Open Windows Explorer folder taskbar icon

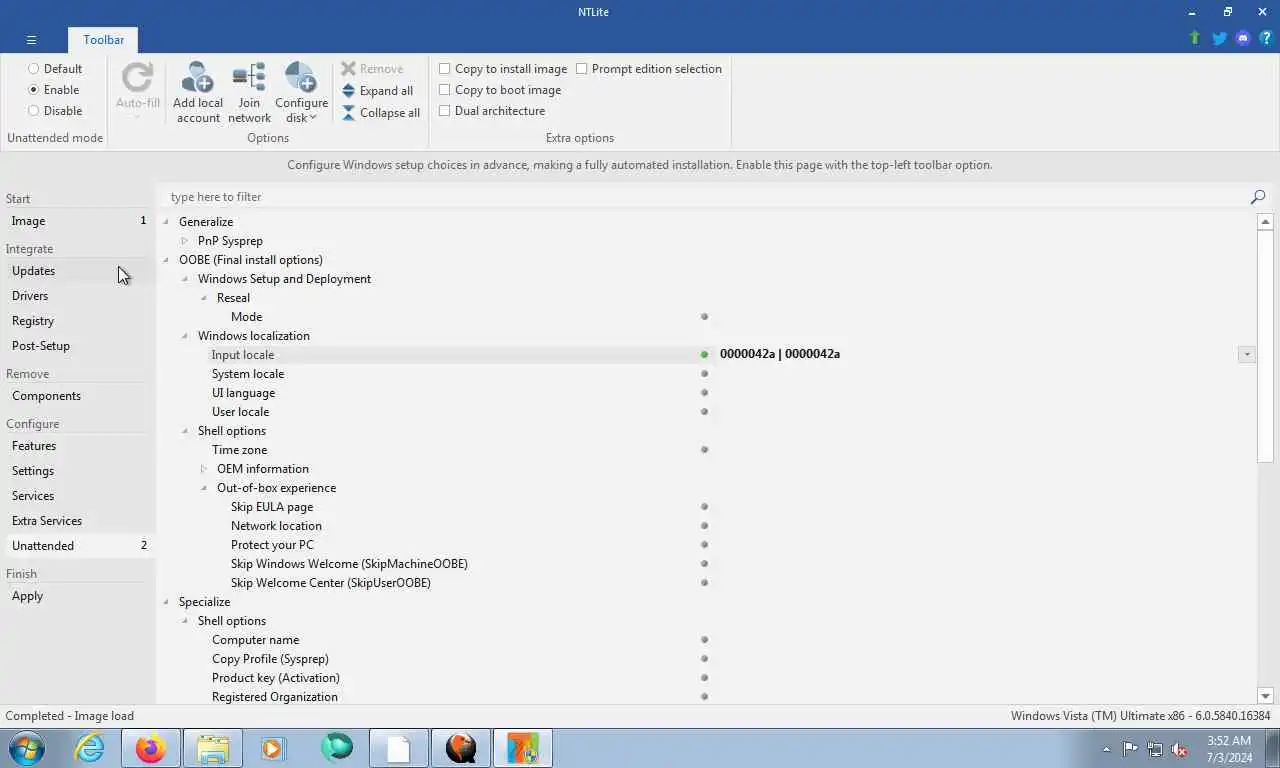(212, 748)
